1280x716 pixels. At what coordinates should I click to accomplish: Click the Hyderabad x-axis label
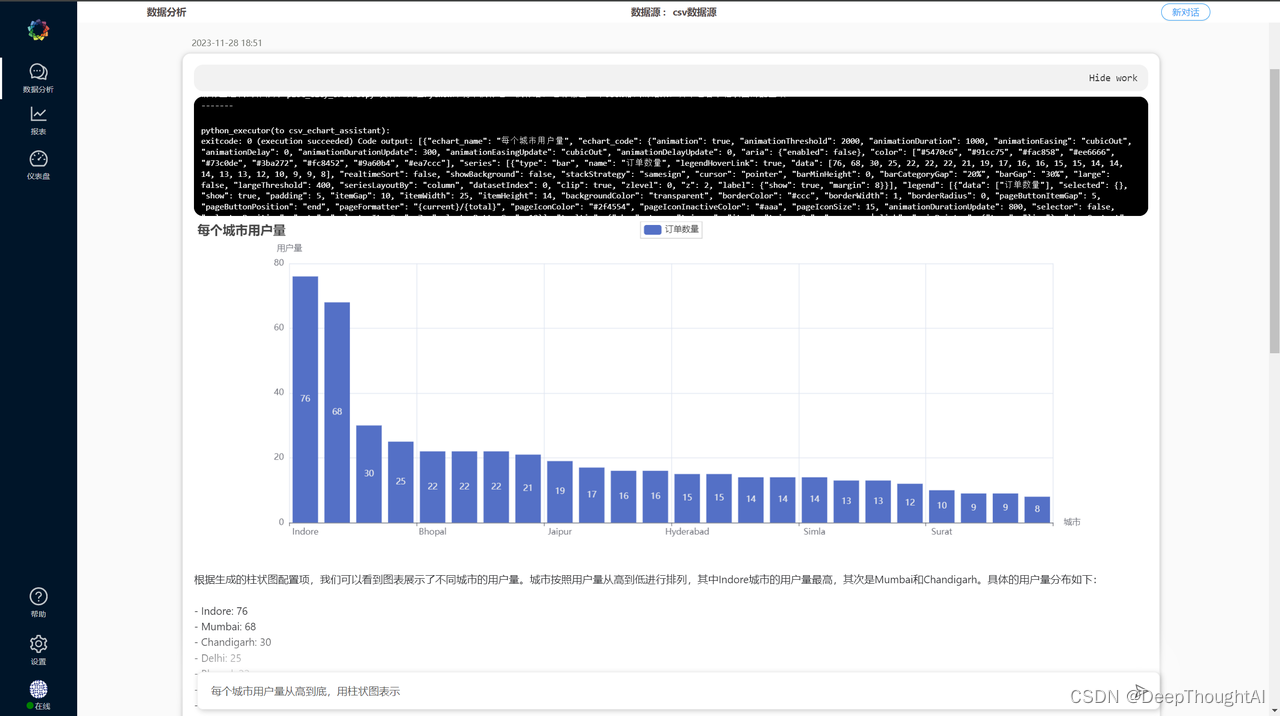[x=687, y=532]
